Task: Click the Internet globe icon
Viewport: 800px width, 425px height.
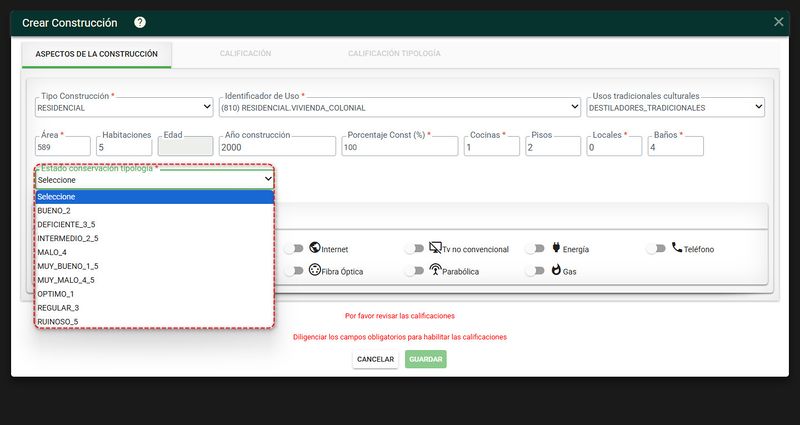Action: point(315,247)
